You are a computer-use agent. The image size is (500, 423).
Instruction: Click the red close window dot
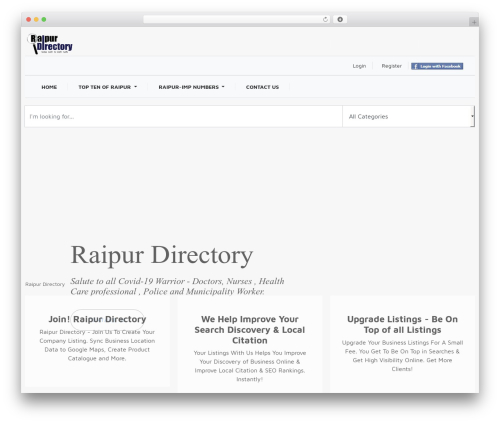(x=29, y=20)
